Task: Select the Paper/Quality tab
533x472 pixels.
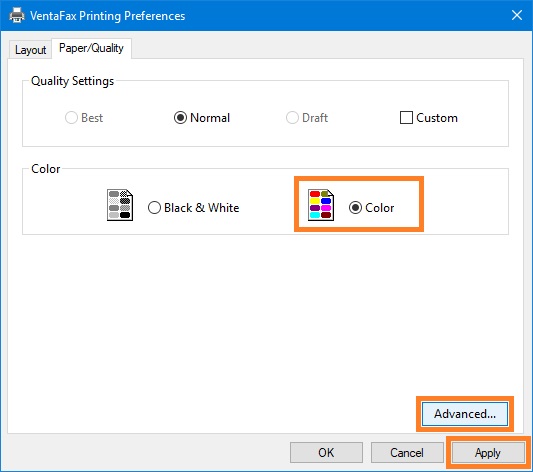Action: (91, 48)
